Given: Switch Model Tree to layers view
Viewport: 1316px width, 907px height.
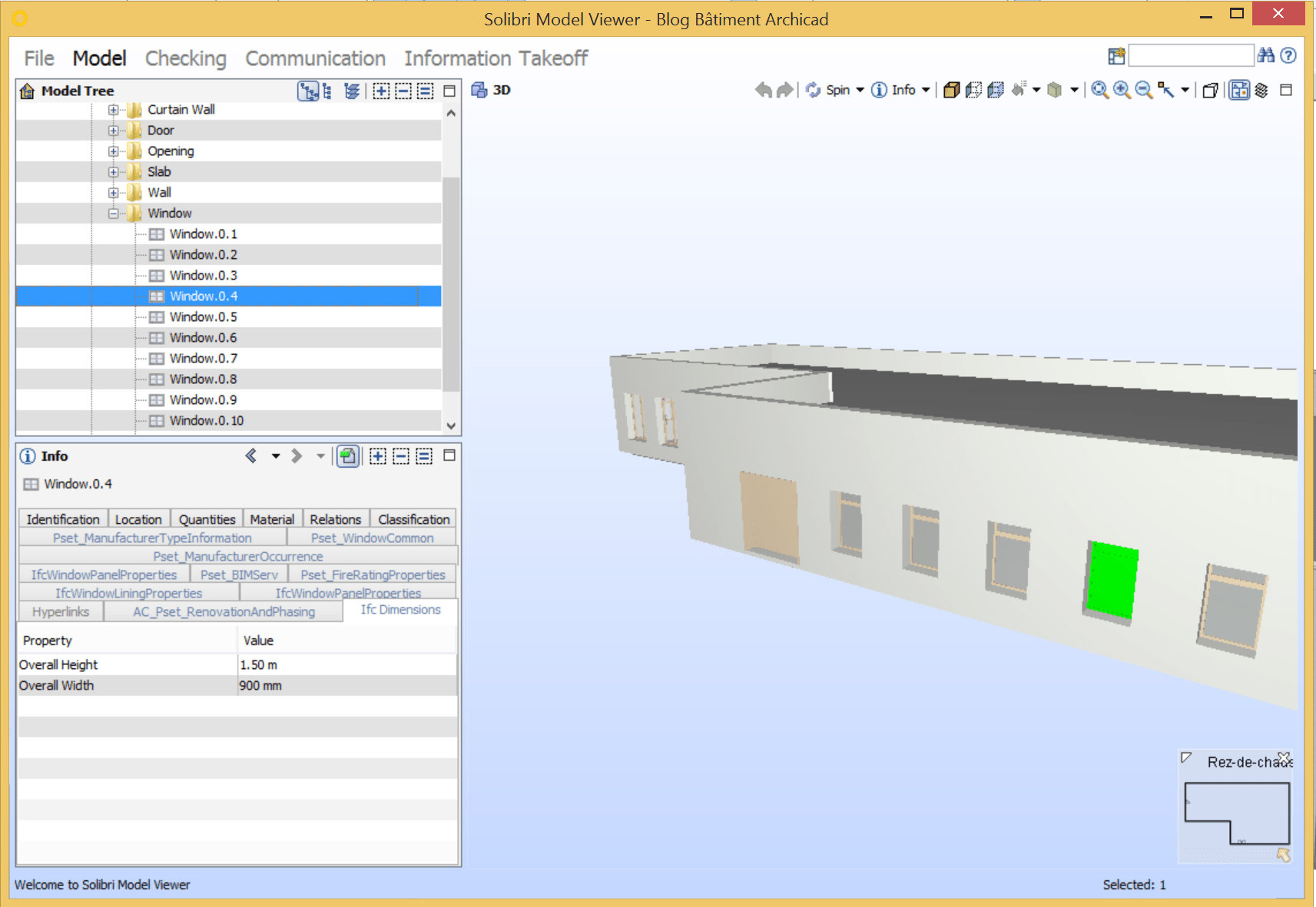Looking at the screenshot, I should [x=352, y=91].
